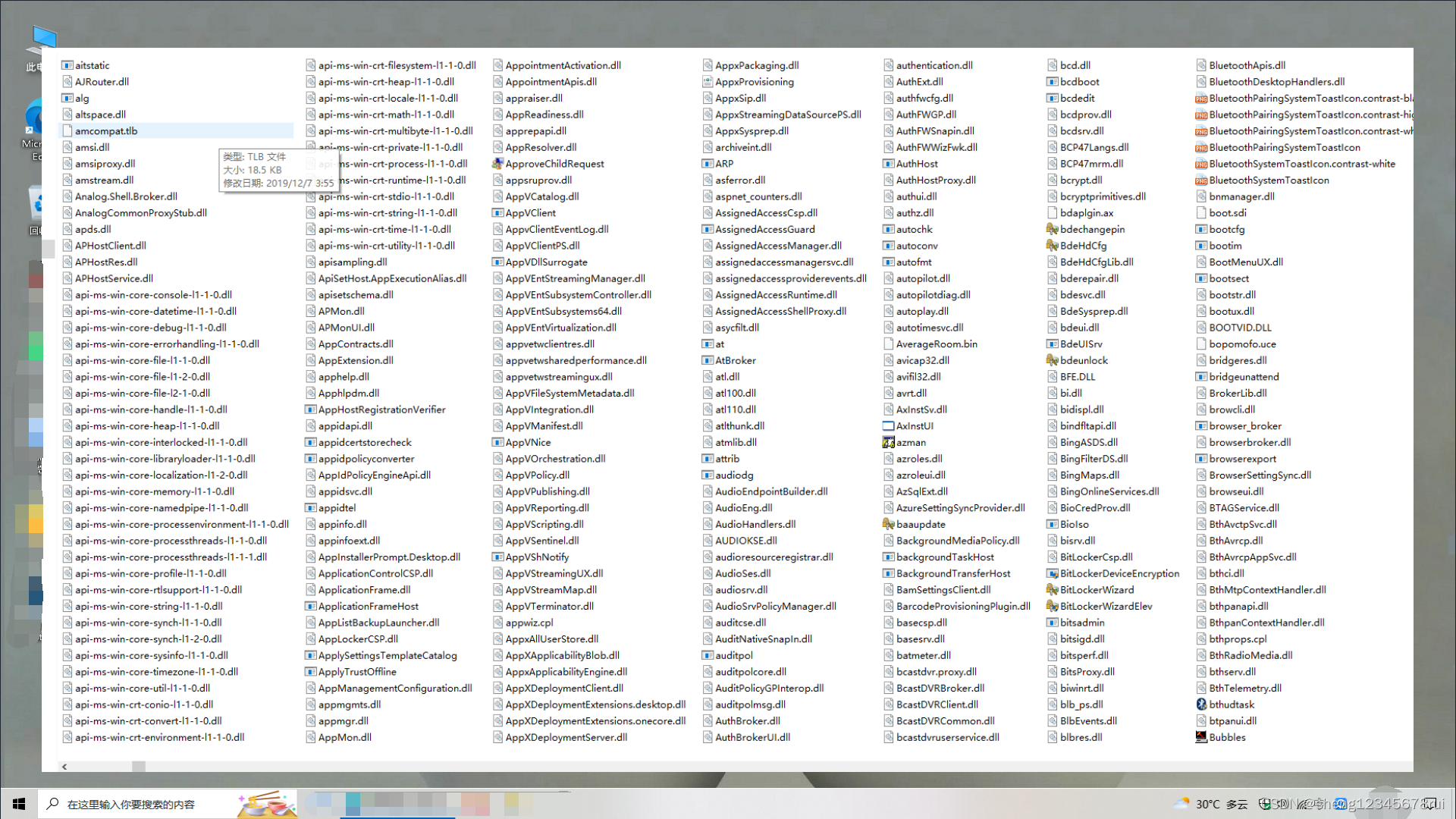Click the AxInstUI file icon

tap(889, 426)
